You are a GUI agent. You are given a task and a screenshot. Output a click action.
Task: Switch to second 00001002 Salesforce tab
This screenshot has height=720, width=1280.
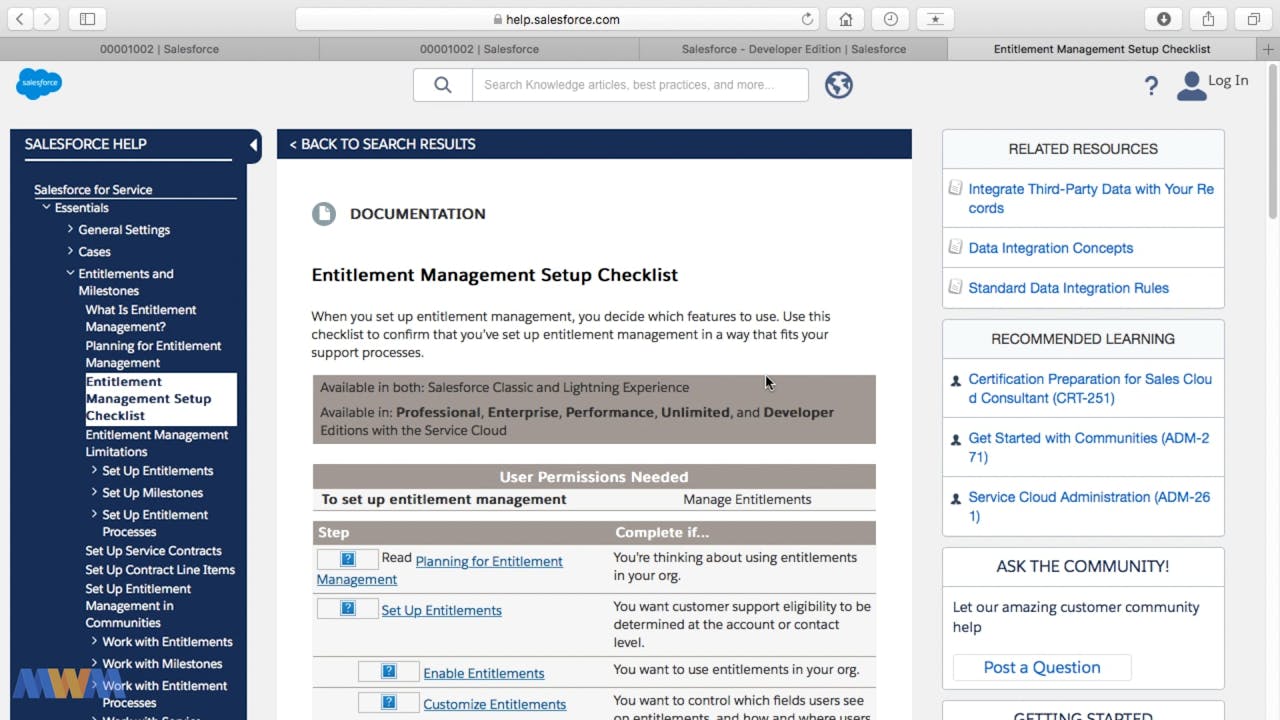(479, 48)
